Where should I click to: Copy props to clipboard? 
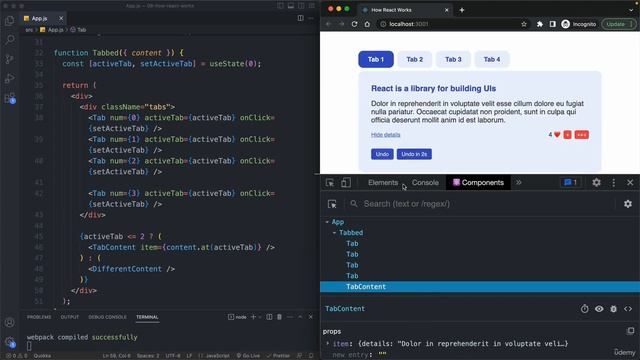631,331
